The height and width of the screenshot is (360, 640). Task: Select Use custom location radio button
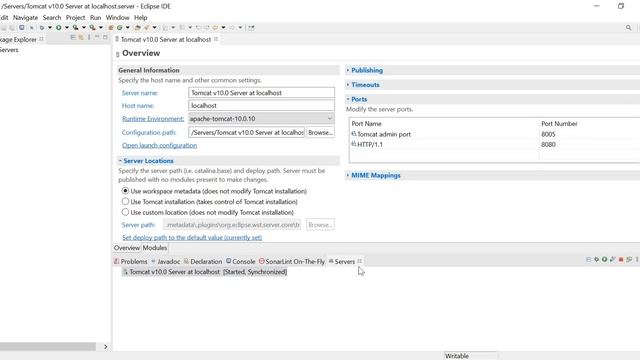pyautogui.click(x=125, y=212)
